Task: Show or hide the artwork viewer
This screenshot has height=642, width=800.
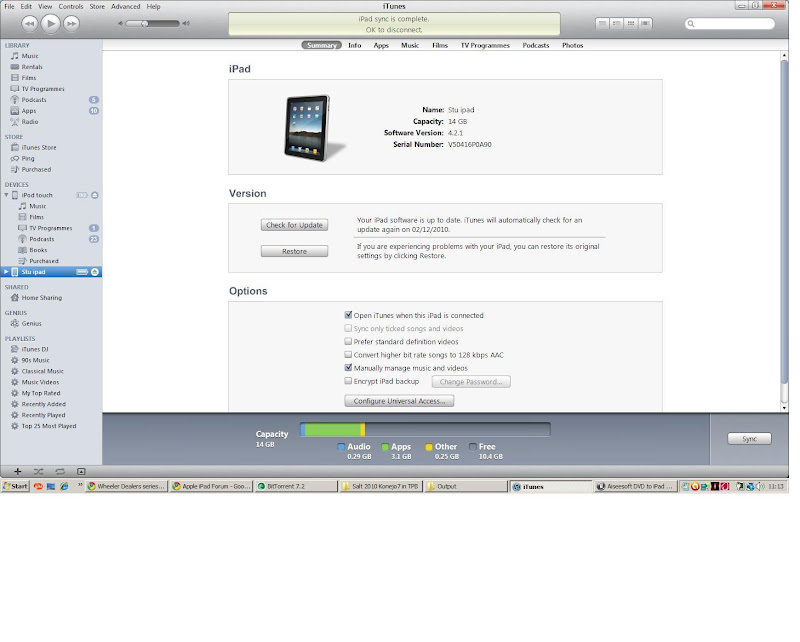Action: point(81,472)
